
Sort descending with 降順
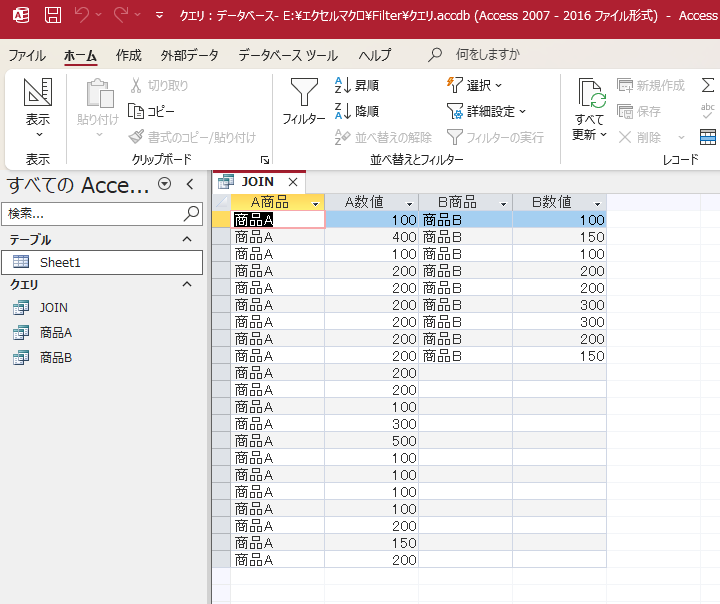click(357, 111)
